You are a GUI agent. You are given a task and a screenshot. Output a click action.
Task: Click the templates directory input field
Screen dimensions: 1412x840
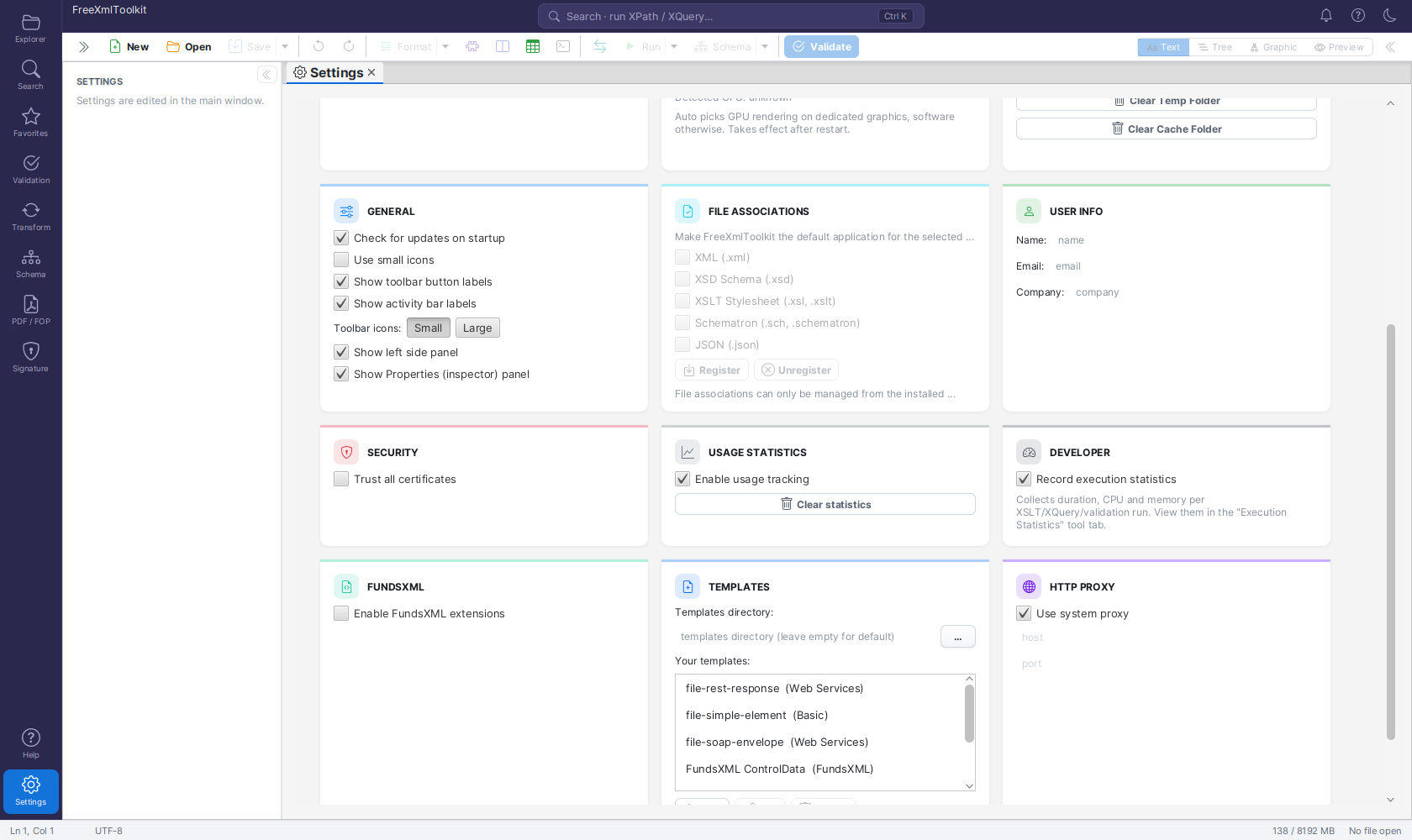point(805,637)
